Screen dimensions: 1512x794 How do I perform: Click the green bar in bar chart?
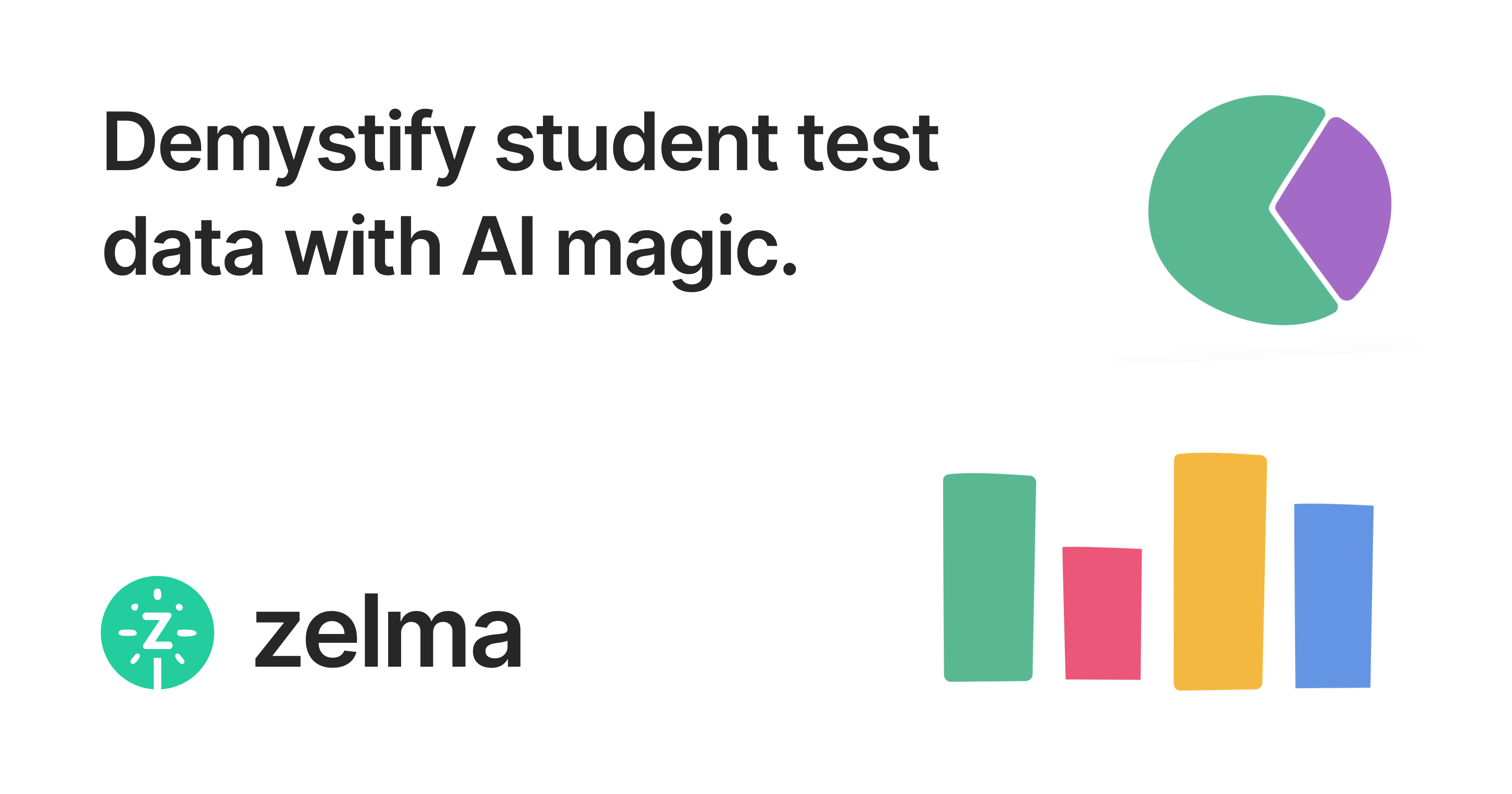(x=989, y=578)
